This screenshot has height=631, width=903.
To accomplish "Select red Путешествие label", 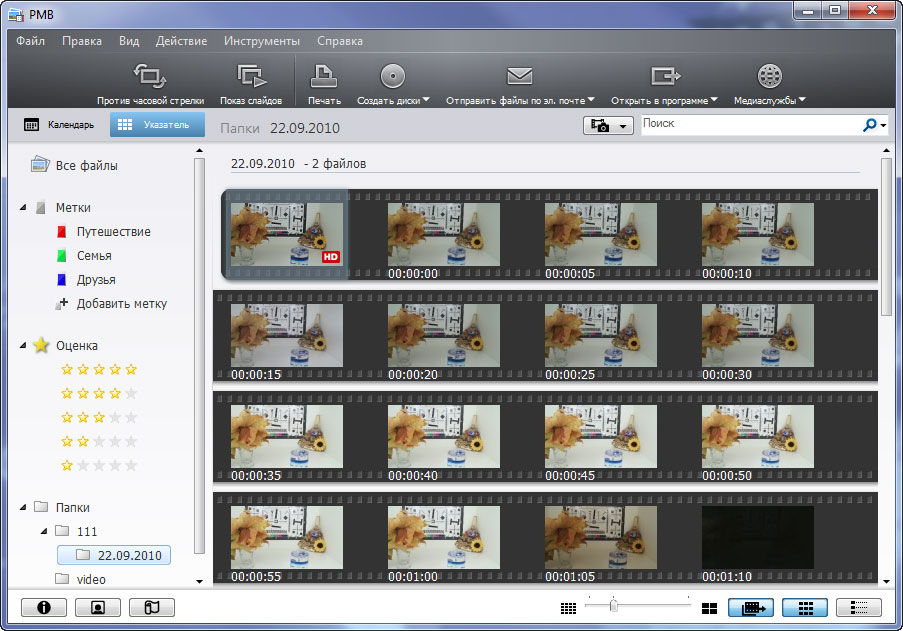I will point(62,231).
